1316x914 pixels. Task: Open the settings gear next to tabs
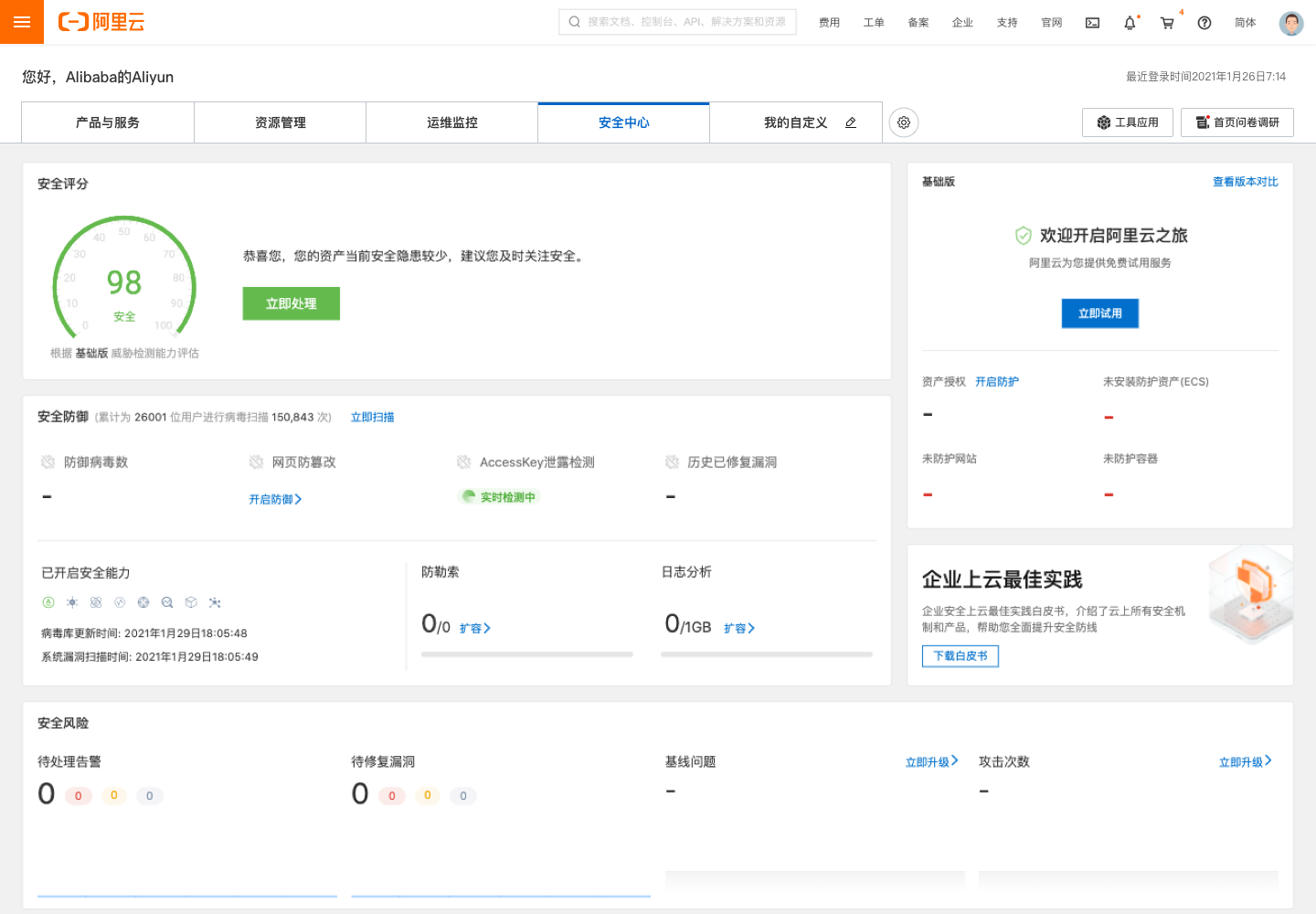coord(904,122)
